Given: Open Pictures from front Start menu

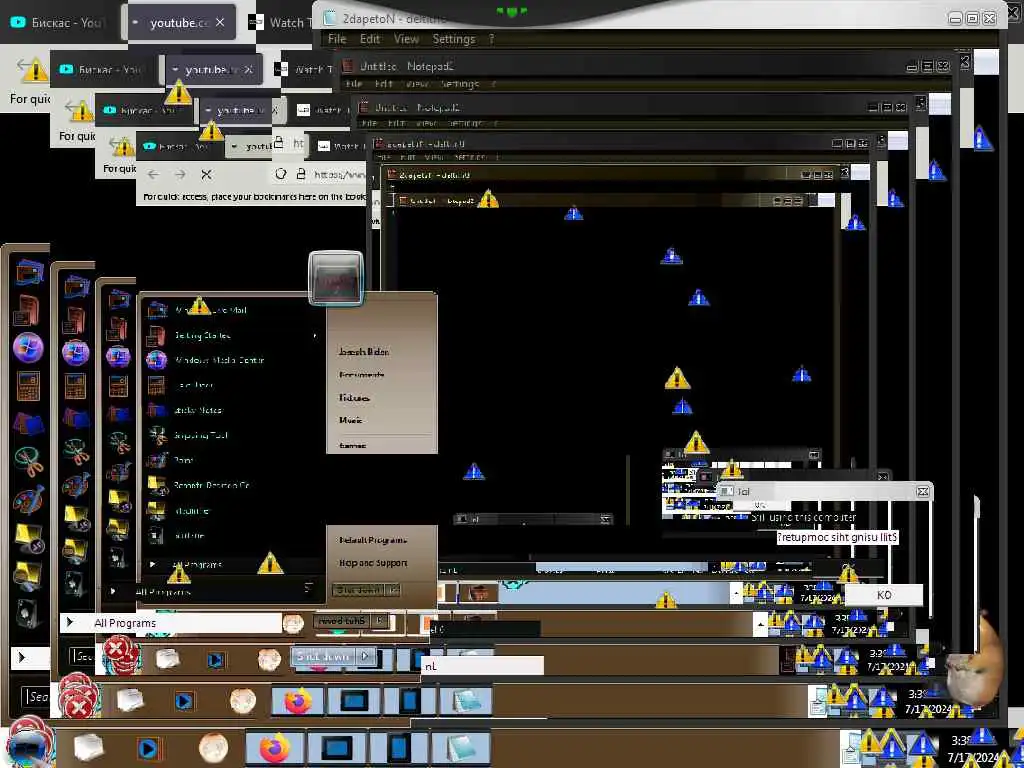Looking at the screenshot, I should [355, 398].
